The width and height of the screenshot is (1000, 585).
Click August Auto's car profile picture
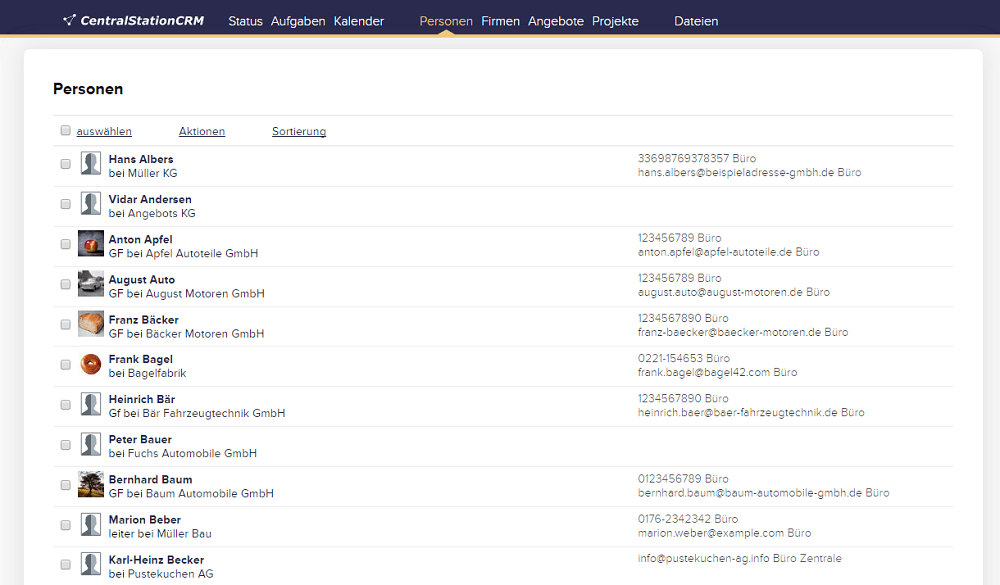tap(91, 284)
